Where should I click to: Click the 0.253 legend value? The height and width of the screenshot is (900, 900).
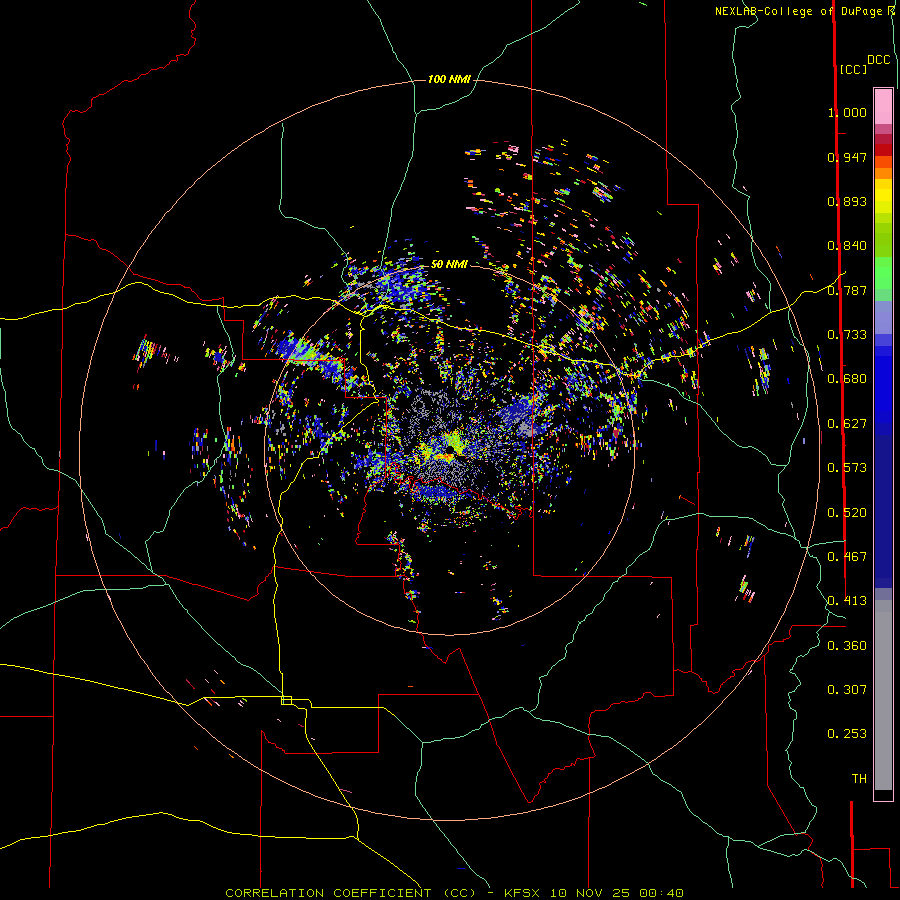[847, 734]
